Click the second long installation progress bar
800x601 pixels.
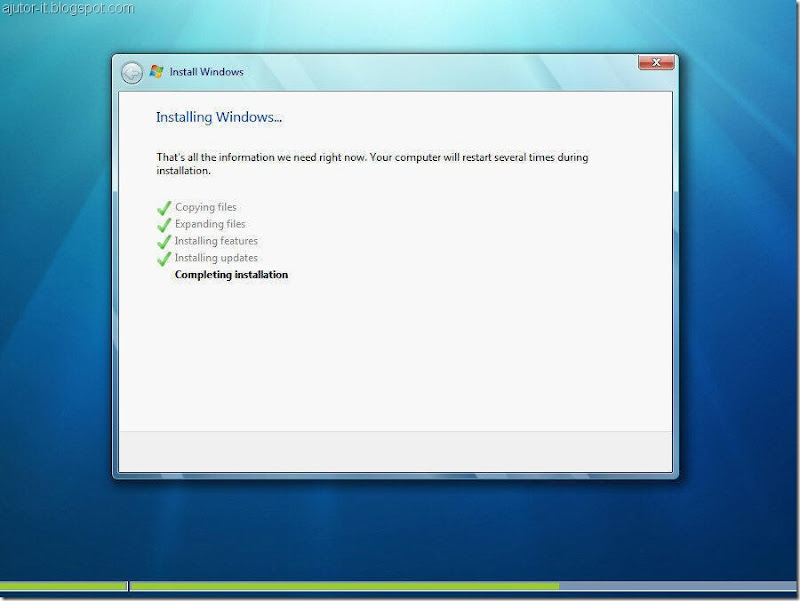coord(463,586)
